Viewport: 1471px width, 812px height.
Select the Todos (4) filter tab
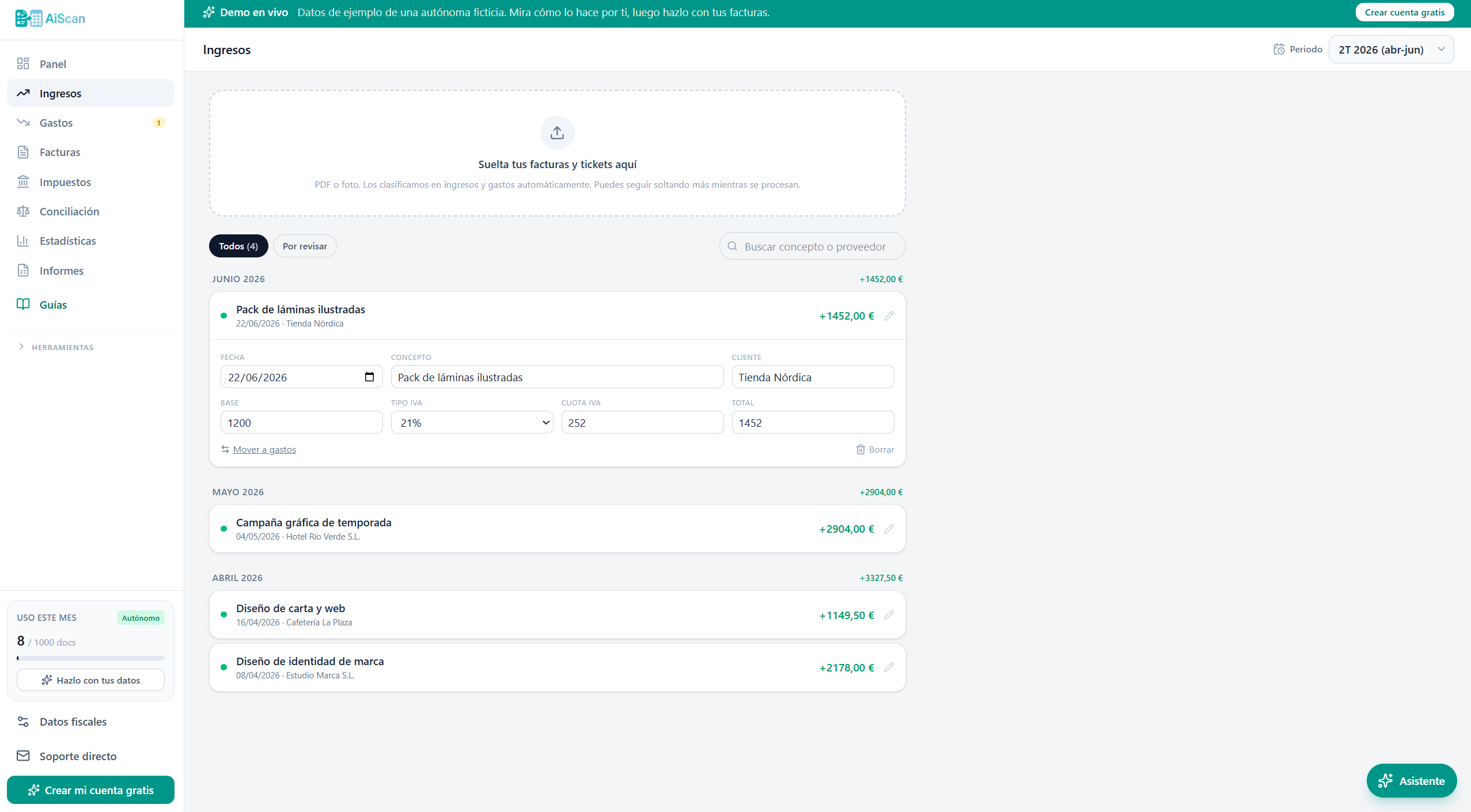click(238, 246)
